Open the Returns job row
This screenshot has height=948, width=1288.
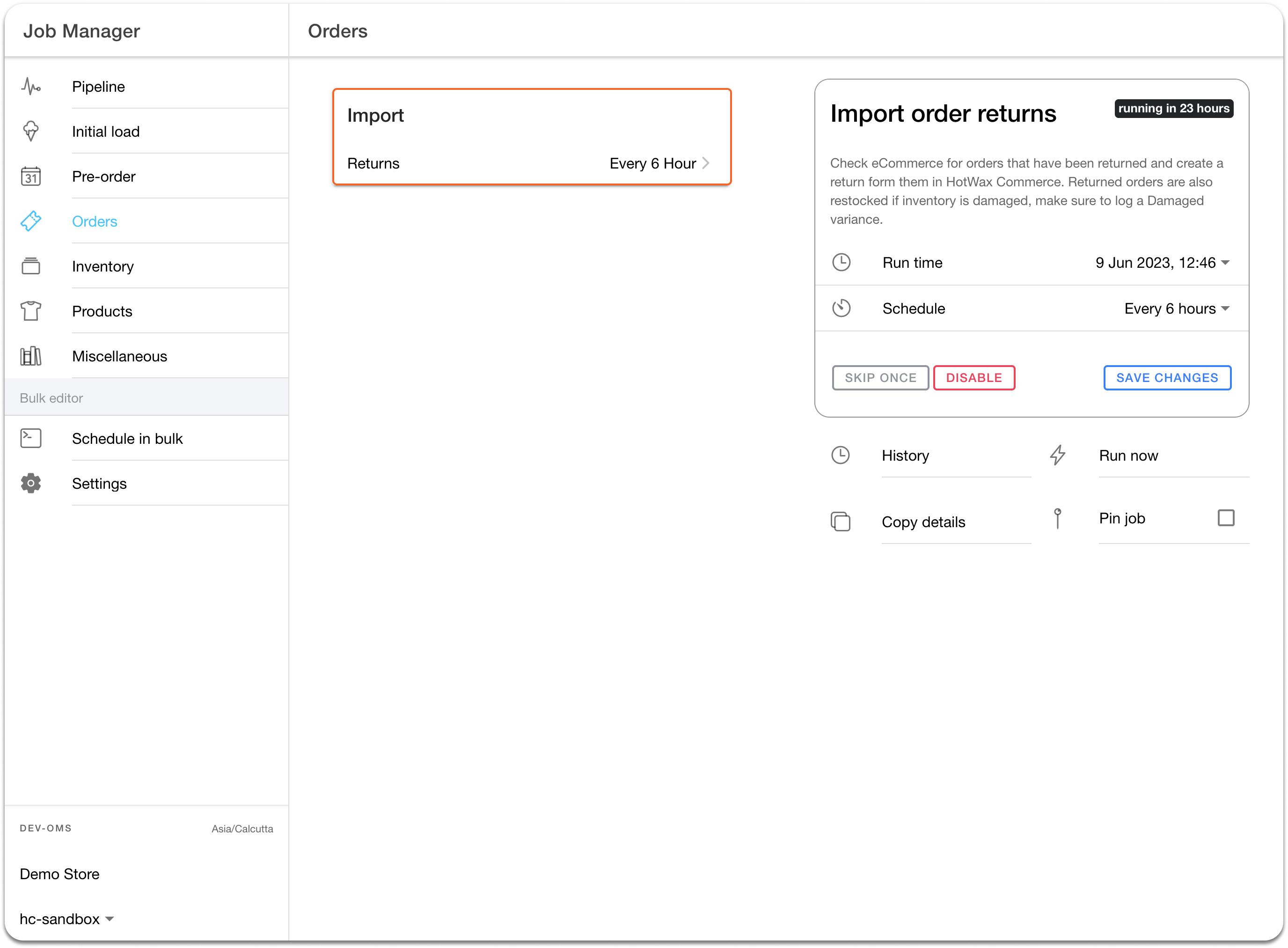point(531,163)
